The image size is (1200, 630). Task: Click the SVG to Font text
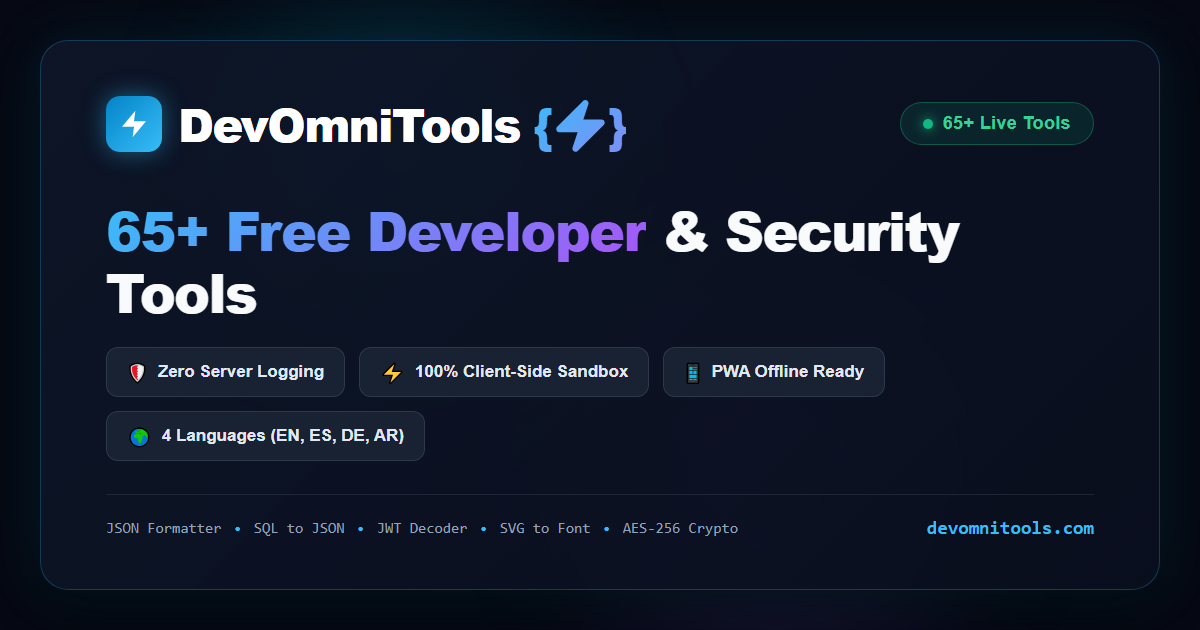545,528
